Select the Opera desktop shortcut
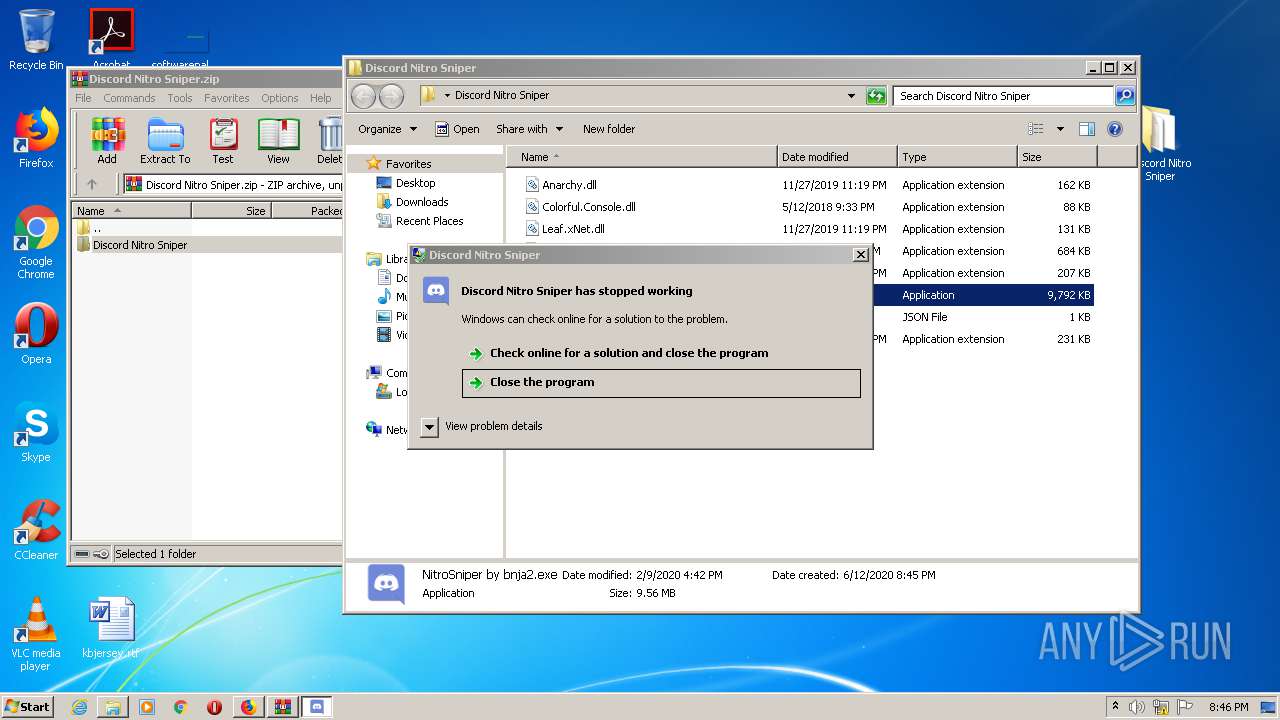The height and width of the screenshot is (720, 1280). click(x=36, y=334)
